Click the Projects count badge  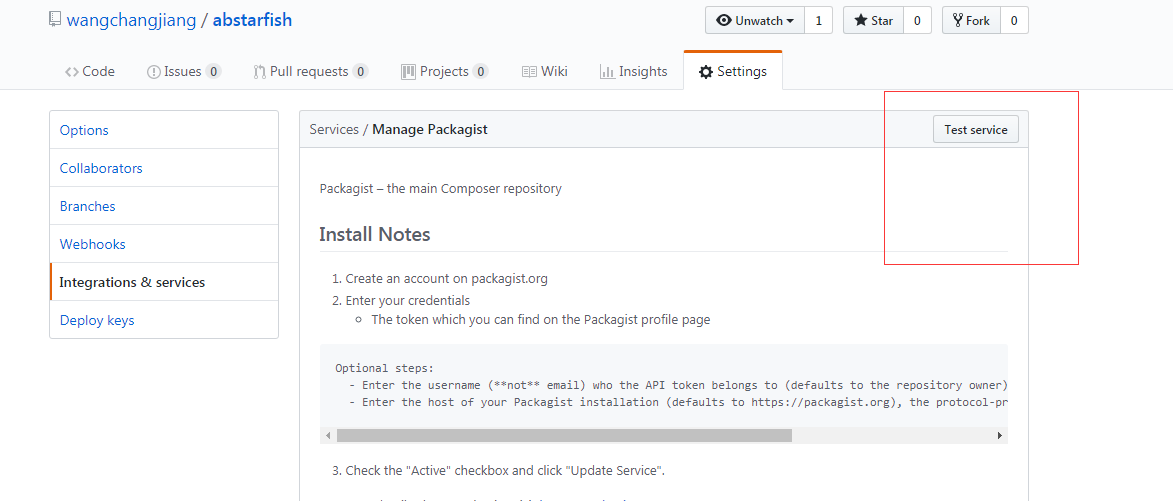click(x=480, y=72)
